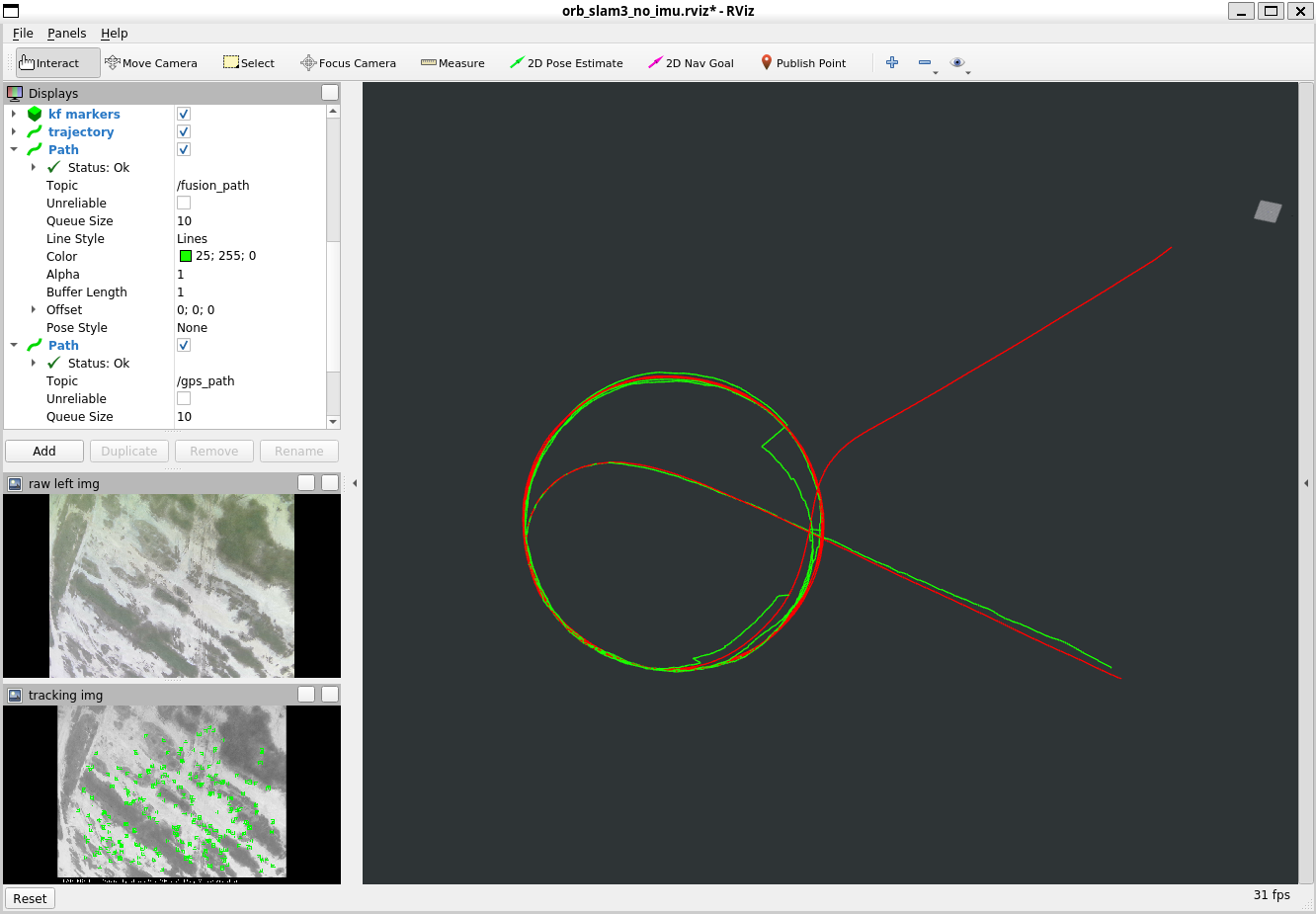The image size is (1316, 914).
Task: Uncheck the Path display using /gps_path
Action: point(184,345)
